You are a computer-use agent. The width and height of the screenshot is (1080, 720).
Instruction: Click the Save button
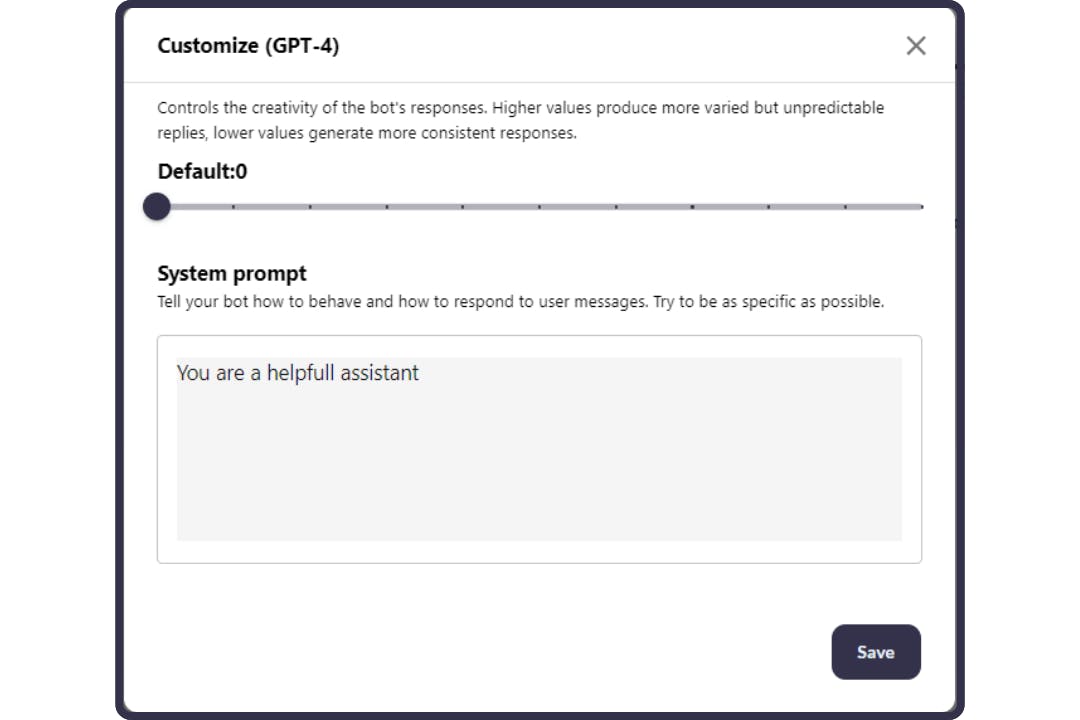coord(875,652)
